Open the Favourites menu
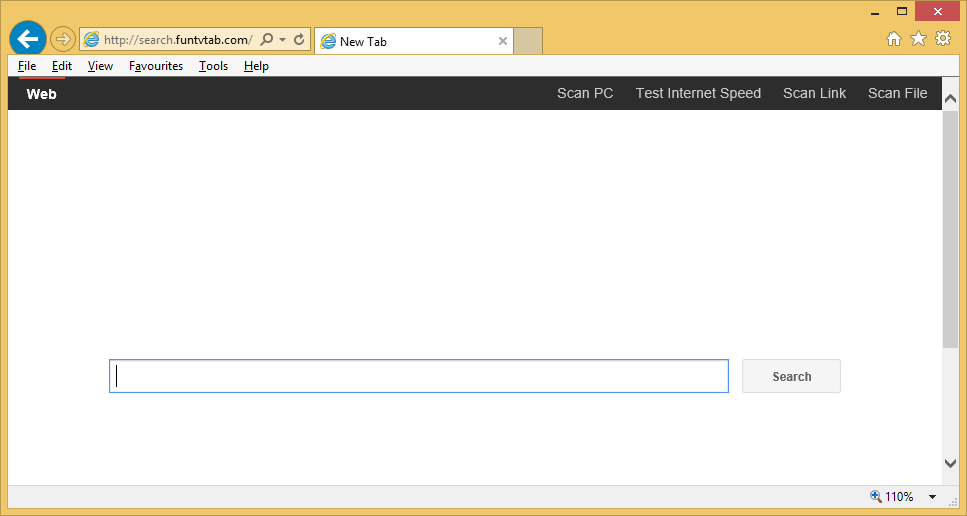The image size is (967, 516). point(156,66)
